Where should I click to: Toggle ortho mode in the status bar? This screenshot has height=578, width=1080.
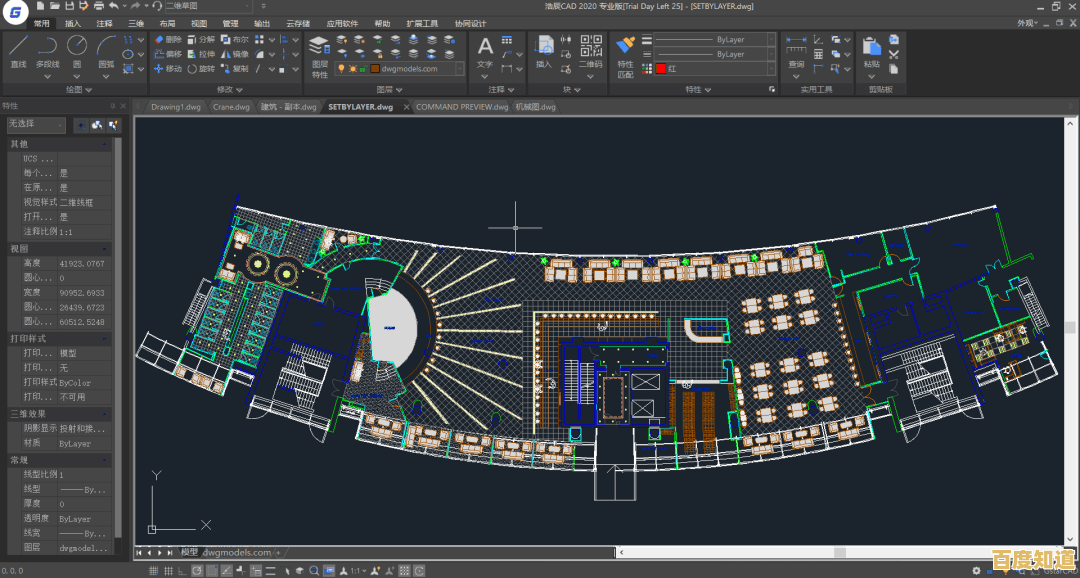pos(181,569)
